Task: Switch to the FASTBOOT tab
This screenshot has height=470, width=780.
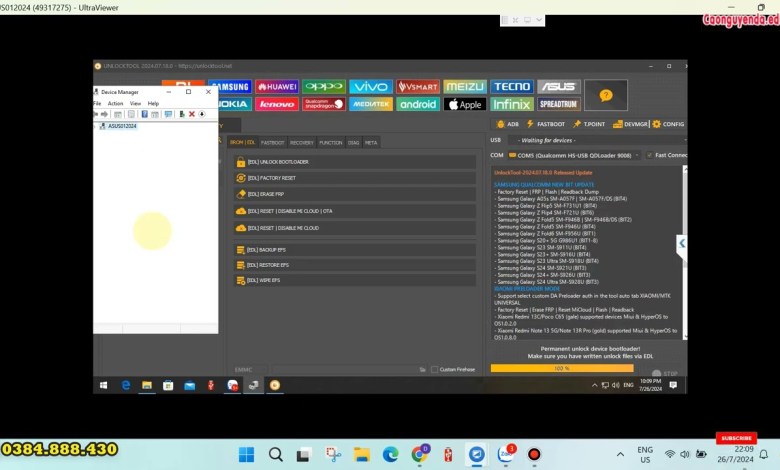Action: tap(272, 143)
